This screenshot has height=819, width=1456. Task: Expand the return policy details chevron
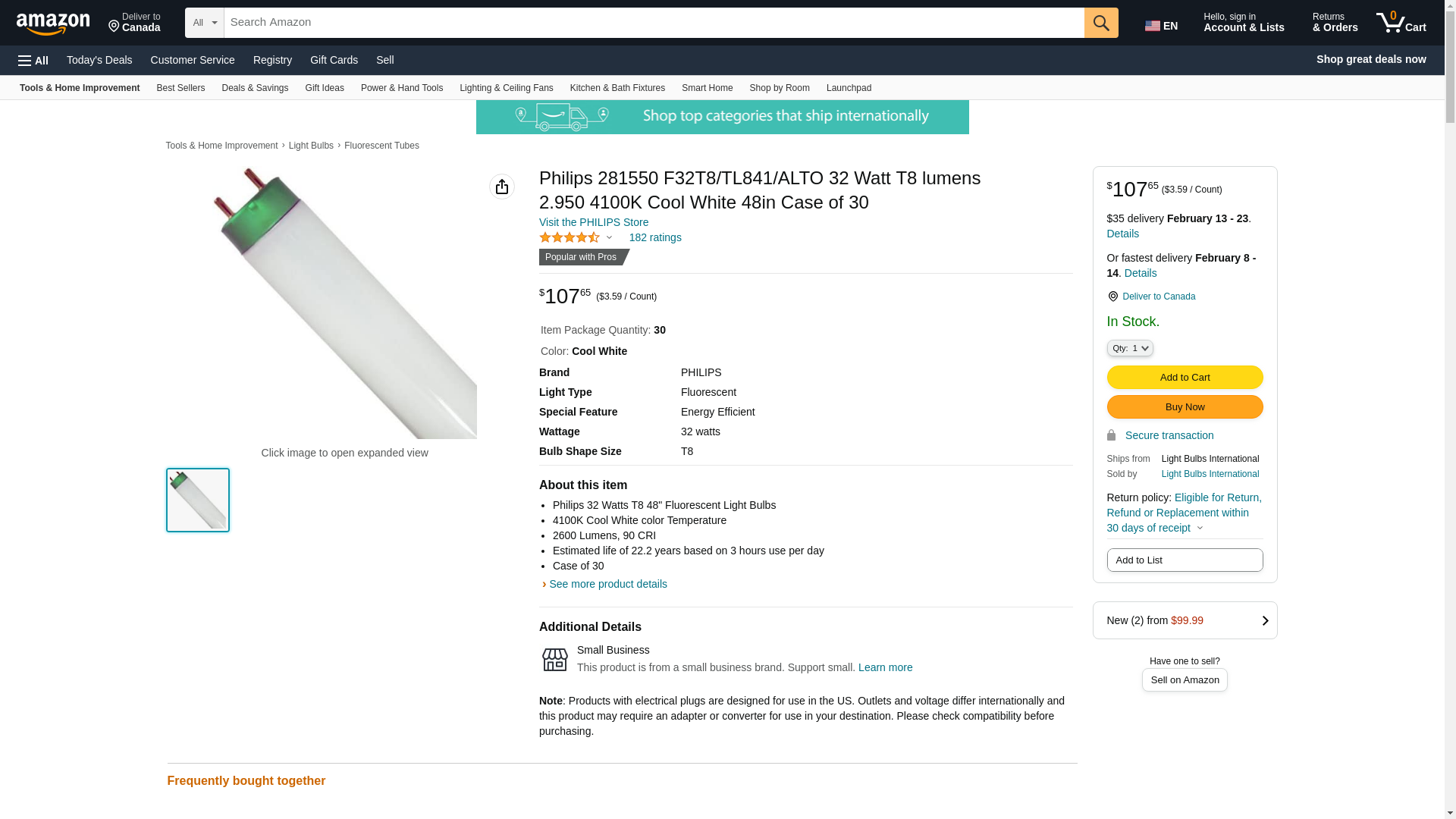coord(1200,529)
